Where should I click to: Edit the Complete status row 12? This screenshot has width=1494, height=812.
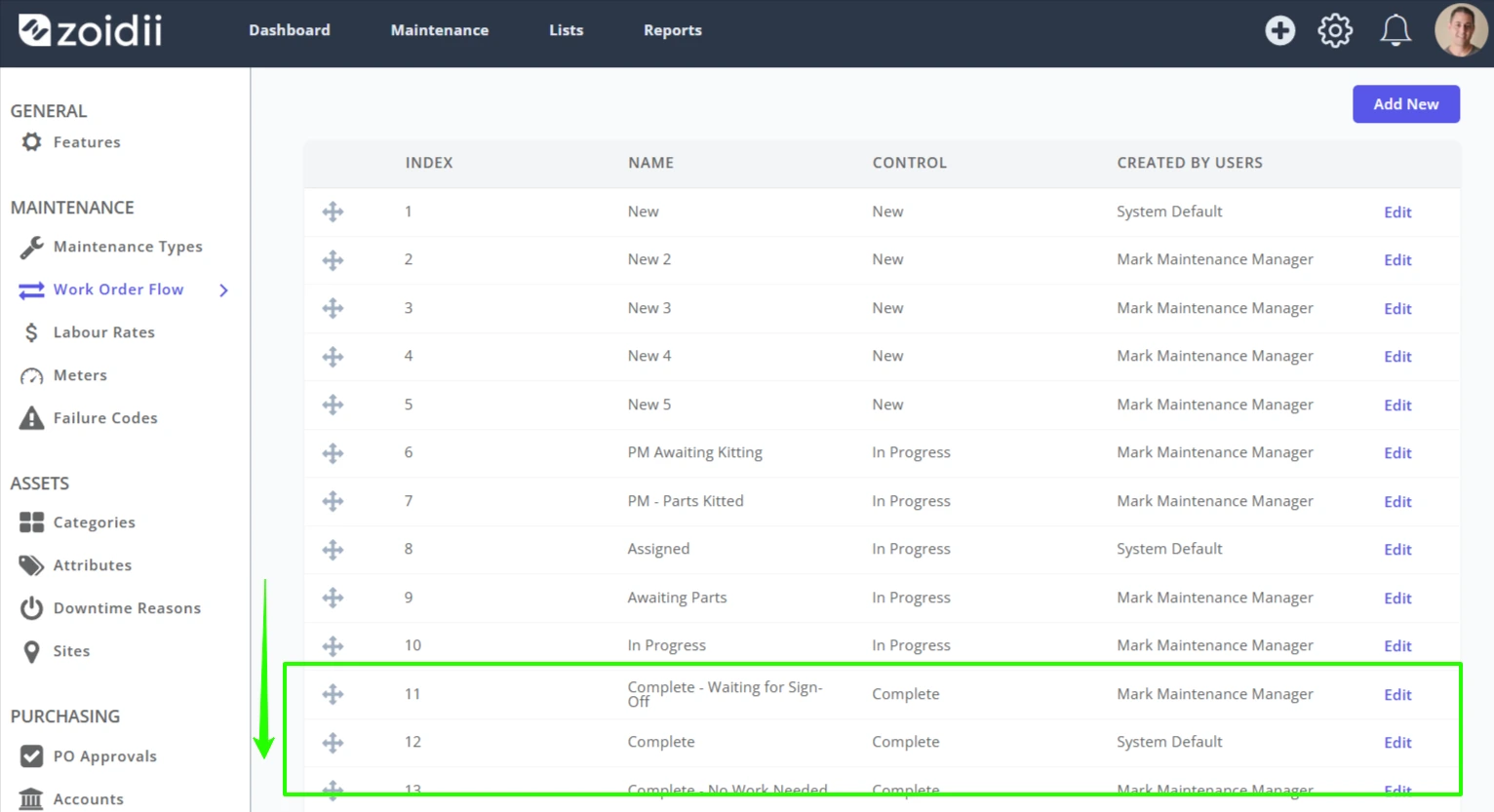(1397, 743)
